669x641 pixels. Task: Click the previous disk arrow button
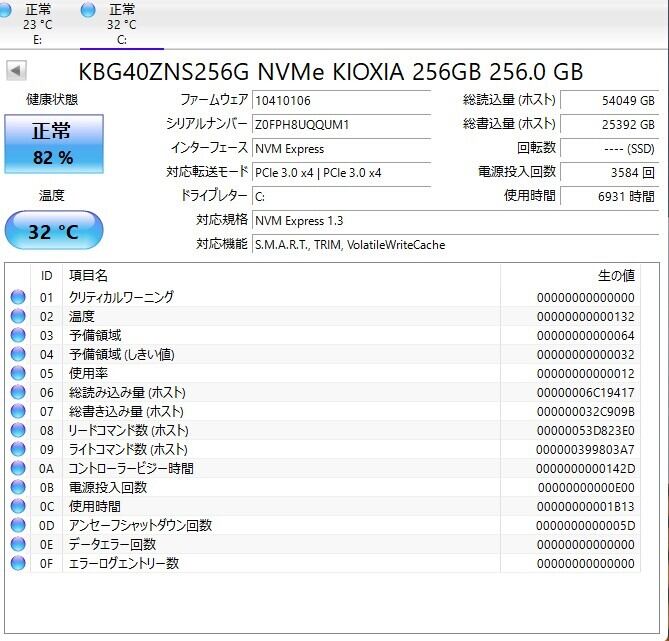click(x=17, y=71)
